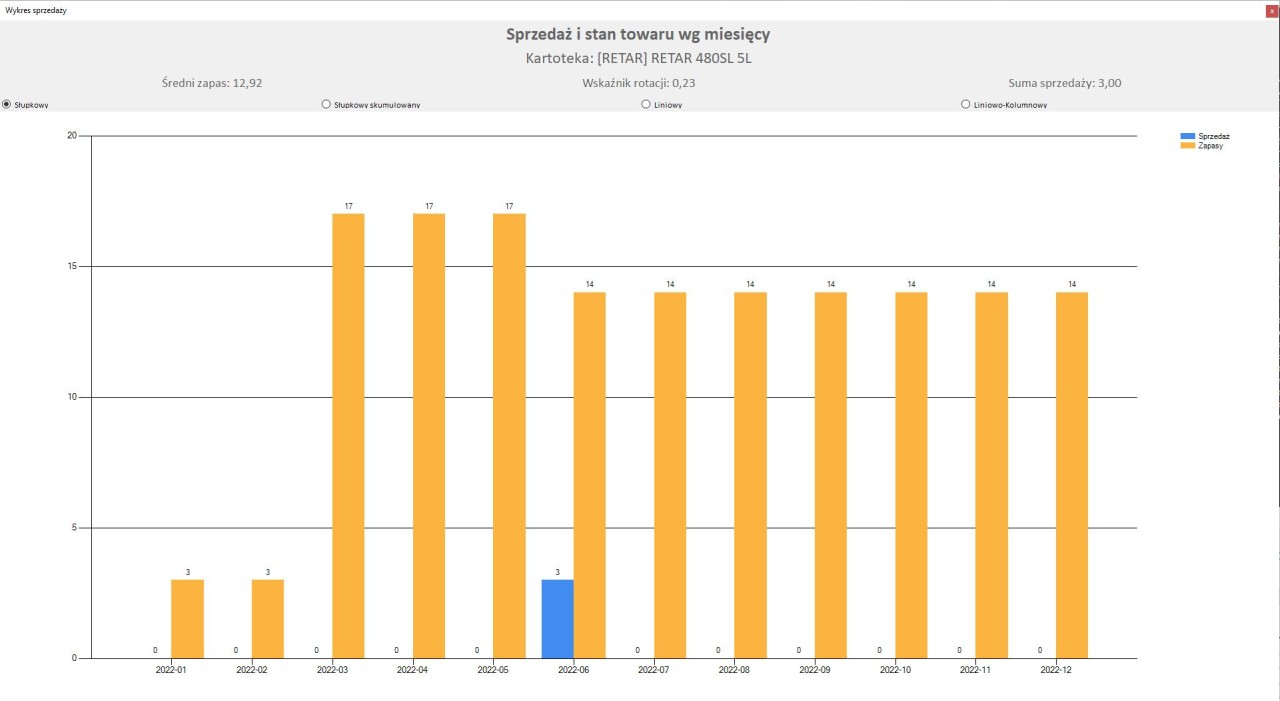Click the orange Zapasy legend swatch
Image resolution: width=1280 pixels, height=701 pixels.
pyautogui.click(x=1188, y=146)
